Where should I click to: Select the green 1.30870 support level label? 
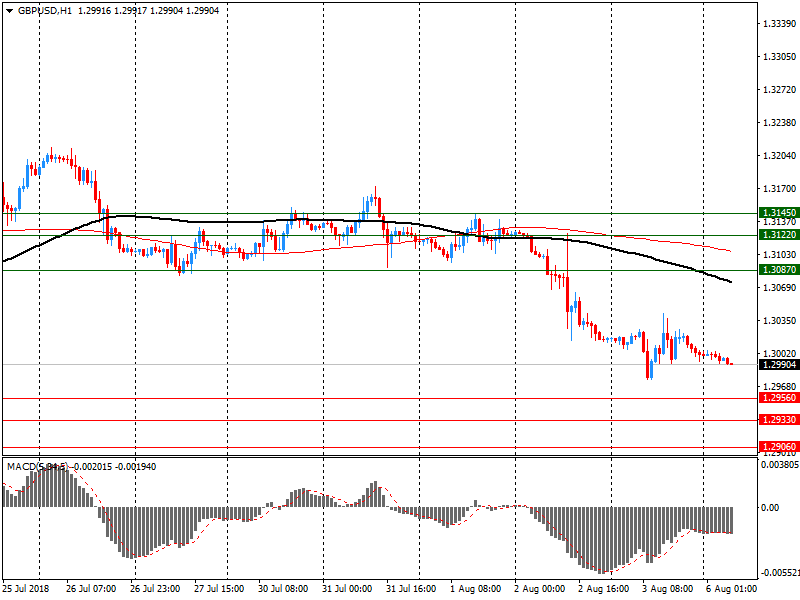pyautogui.click(x=778, y=270)
